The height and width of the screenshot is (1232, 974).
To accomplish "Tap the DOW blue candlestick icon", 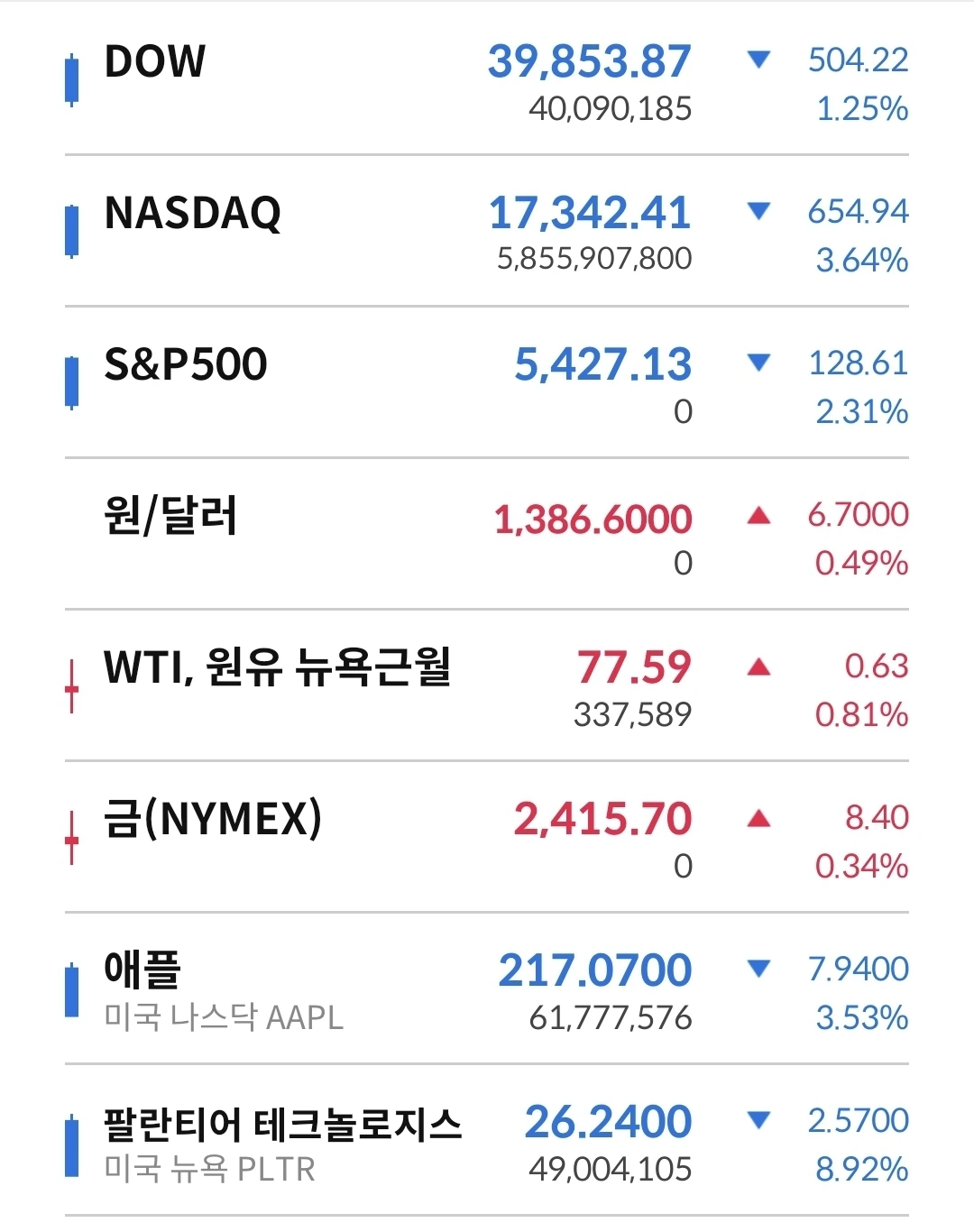I will [x=72, y=81].
